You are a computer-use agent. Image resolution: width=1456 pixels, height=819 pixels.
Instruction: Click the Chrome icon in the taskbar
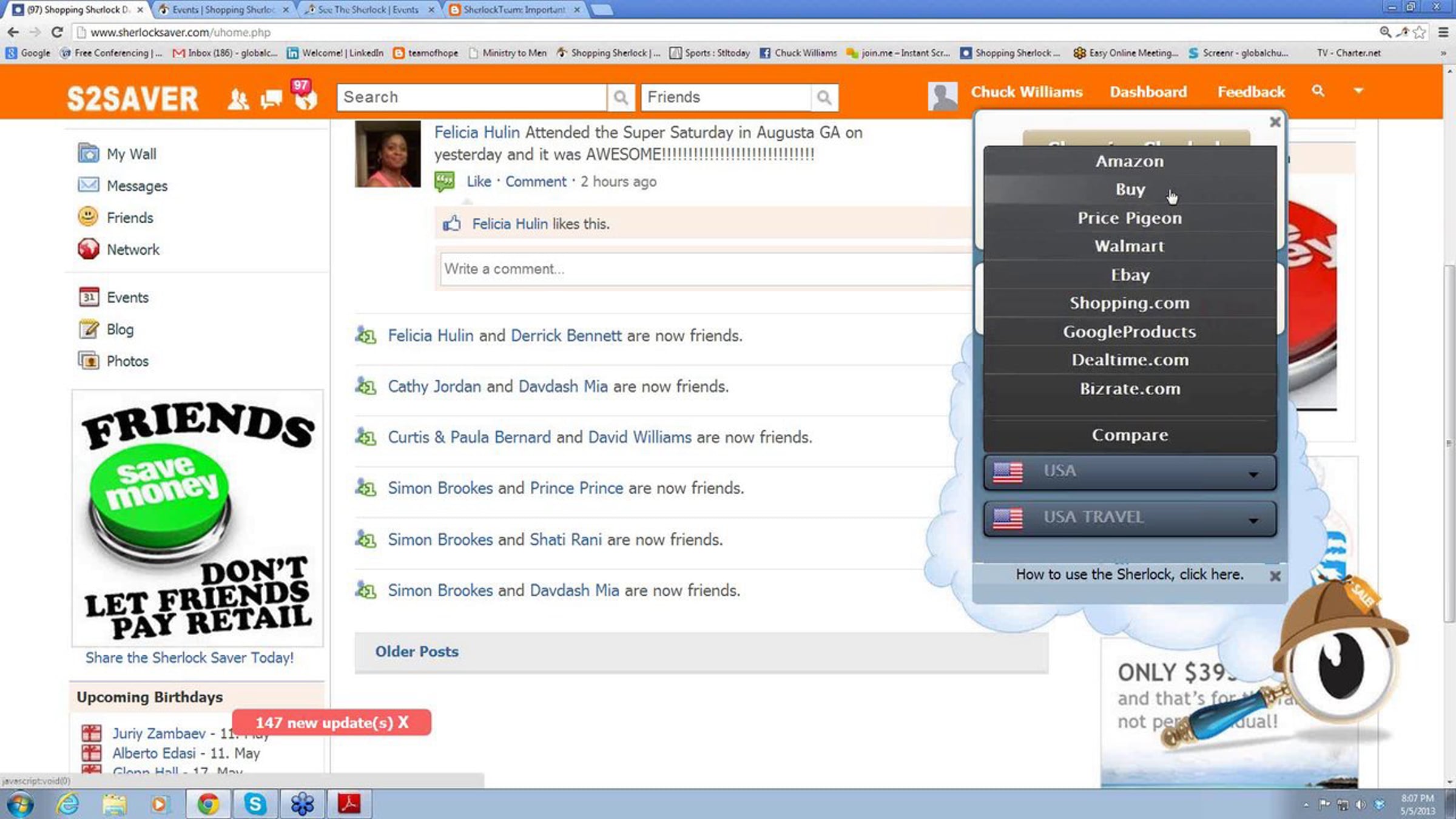click(x=208, y=804)
